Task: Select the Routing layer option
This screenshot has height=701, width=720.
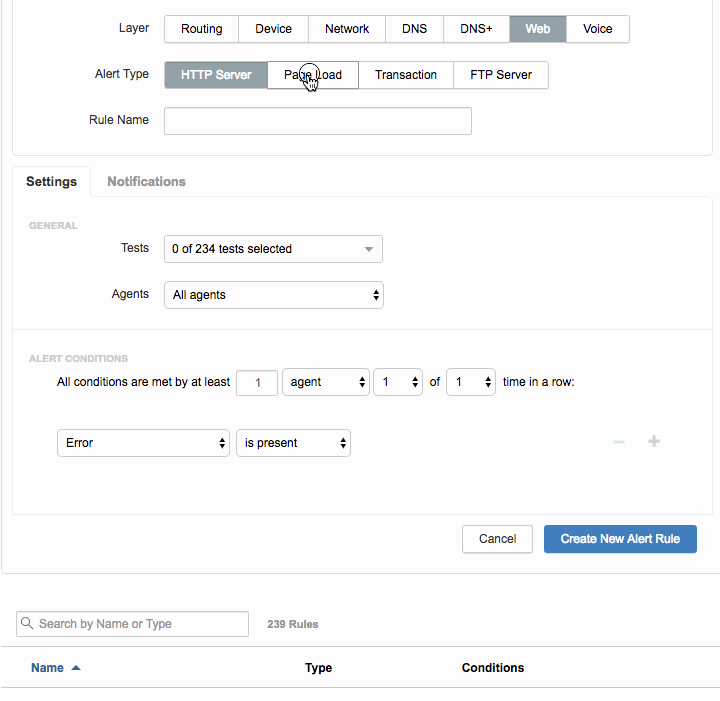Action: (201, 29)
